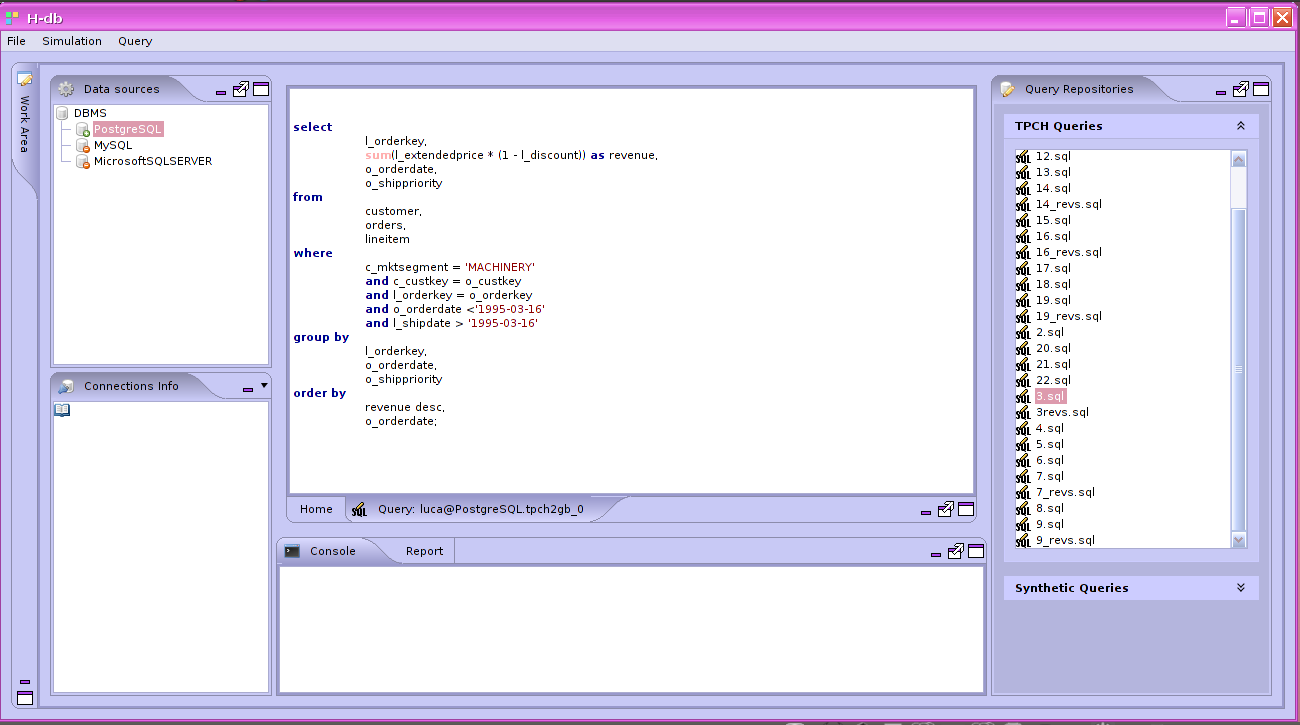Minimize the Console panel
The image size is (1300, 725).
tap(936, 555)
